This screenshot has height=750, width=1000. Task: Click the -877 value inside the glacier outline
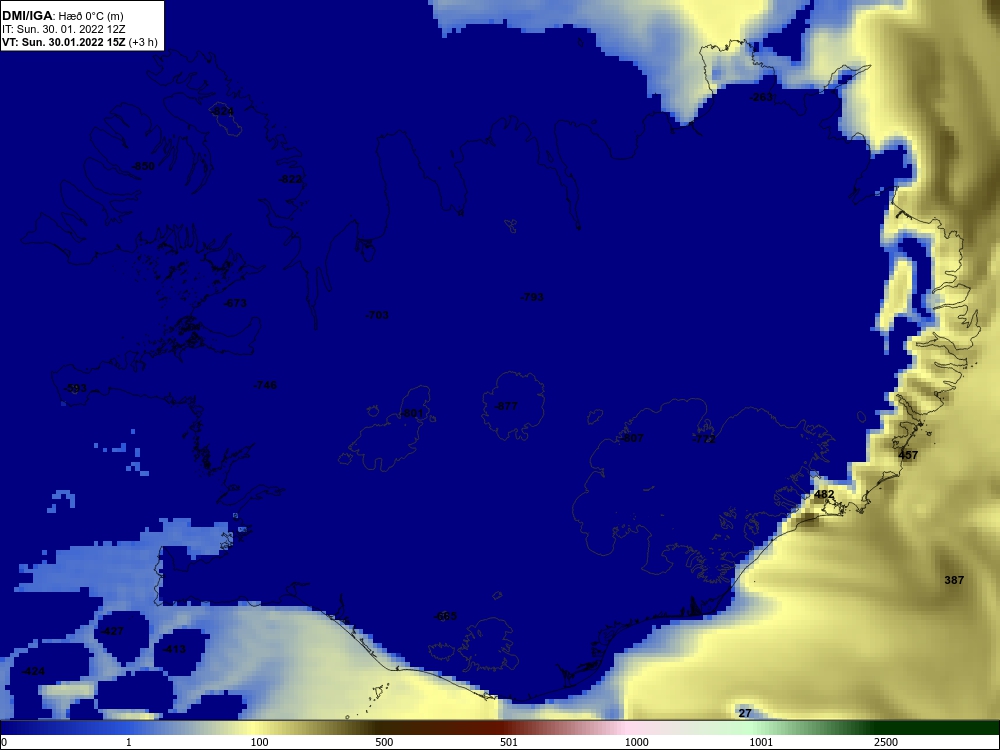[506, 406]
